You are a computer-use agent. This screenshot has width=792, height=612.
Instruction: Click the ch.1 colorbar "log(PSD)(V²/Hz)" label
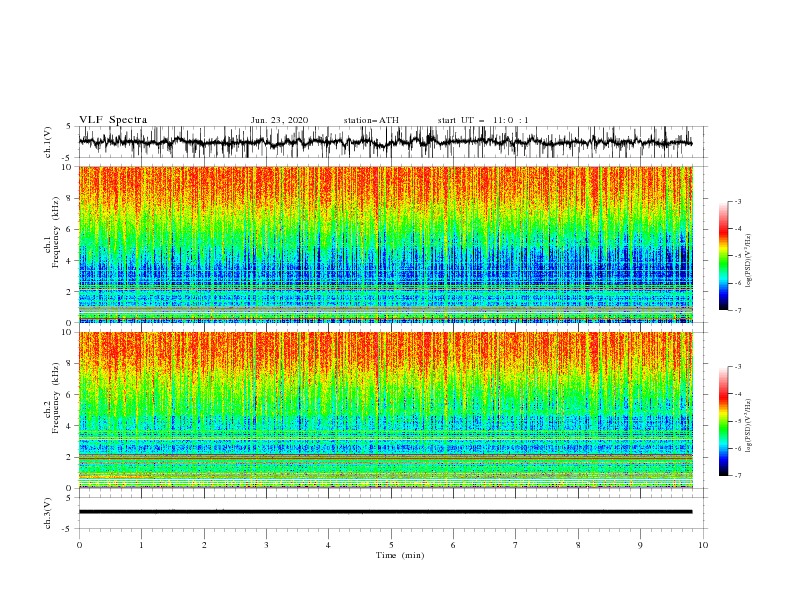(749, 261)
